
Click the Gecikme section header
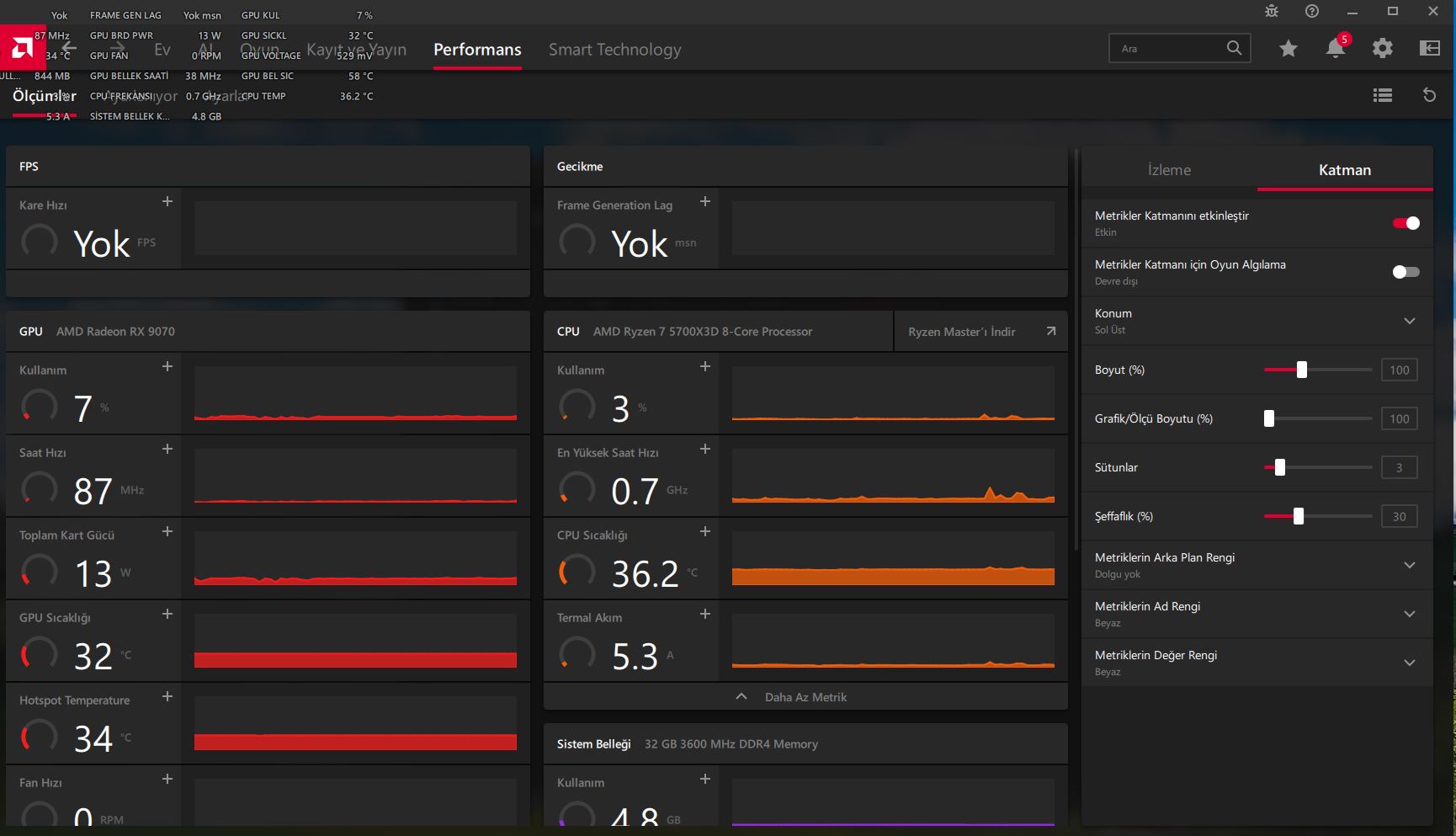click(805, 166)
